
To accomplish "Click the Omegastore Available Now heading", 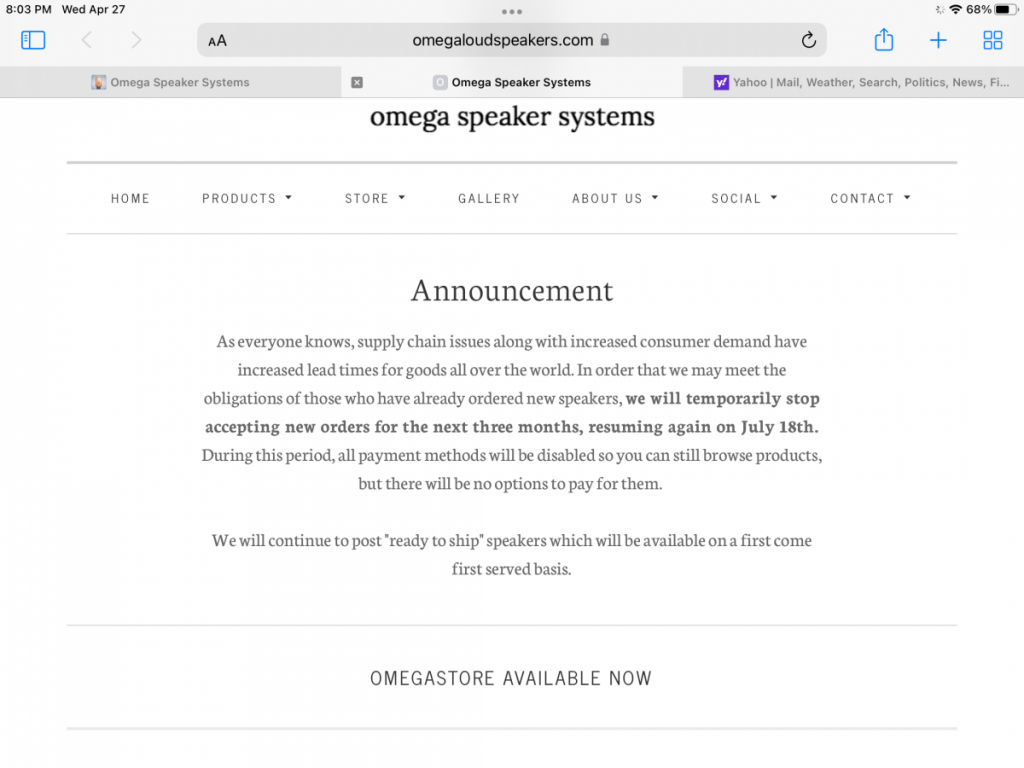I will pos(511,679).
